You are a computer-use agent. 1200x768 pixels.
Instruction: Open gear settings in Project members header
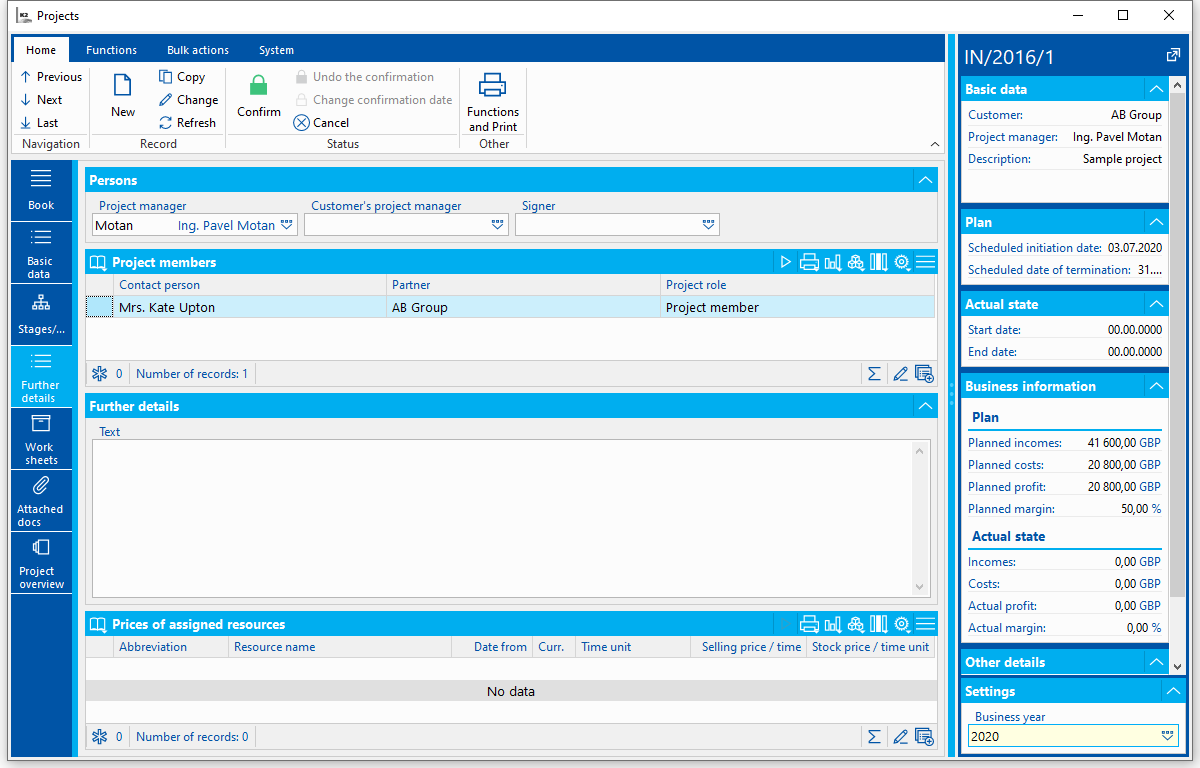902,262
